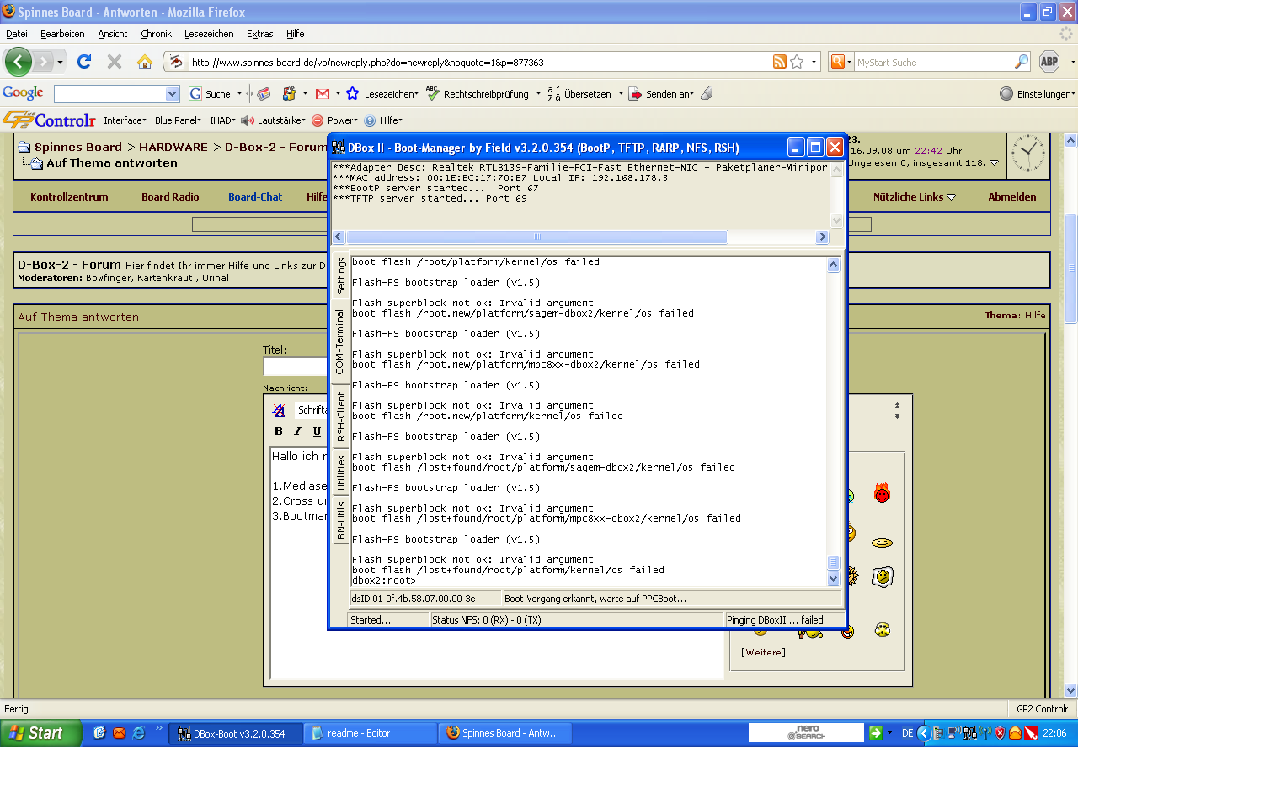Toggle bold formatting in message editor
Viewport: 1280px width, 800px height.
click(278, 431)
